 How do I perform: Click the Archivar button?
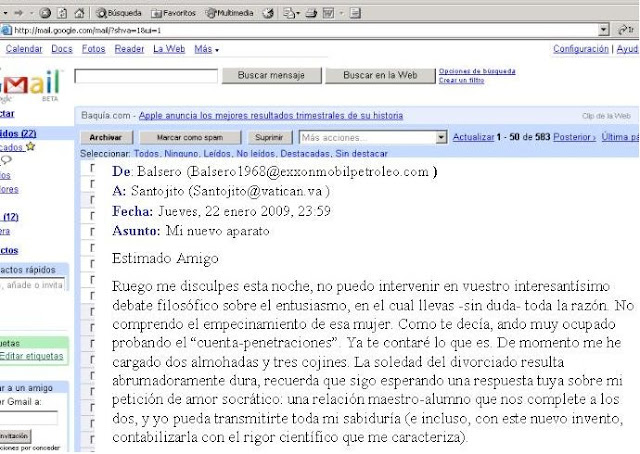click(x=106, y=138)
